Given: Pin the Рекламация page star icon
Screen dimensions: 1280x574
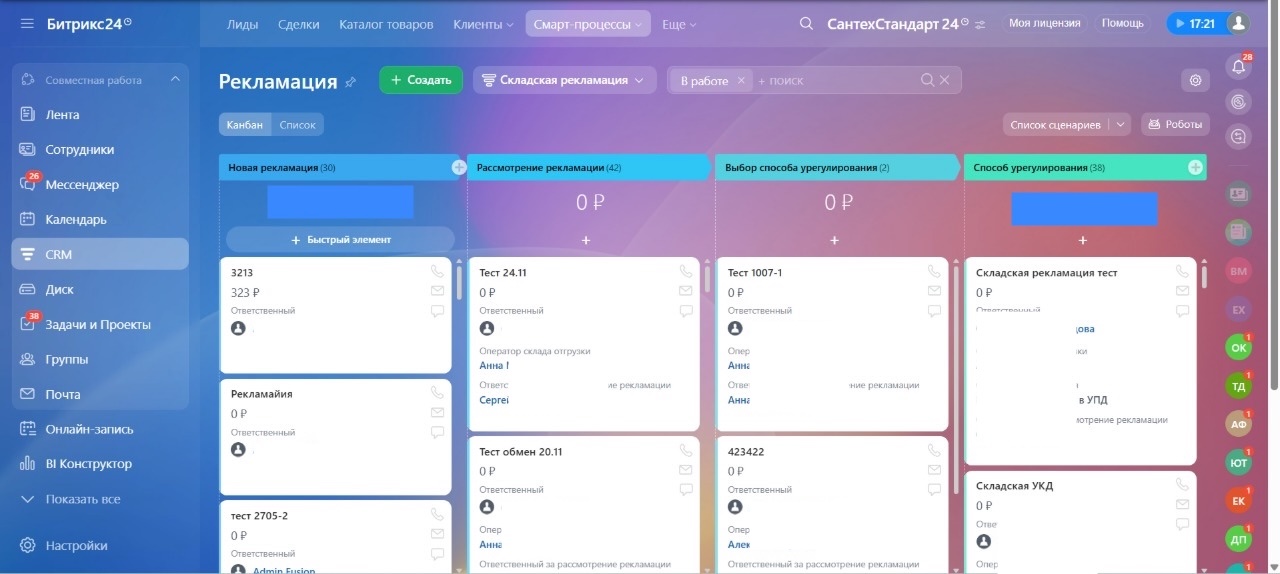Looking at the screenshot, I should (x=350, y=82).
